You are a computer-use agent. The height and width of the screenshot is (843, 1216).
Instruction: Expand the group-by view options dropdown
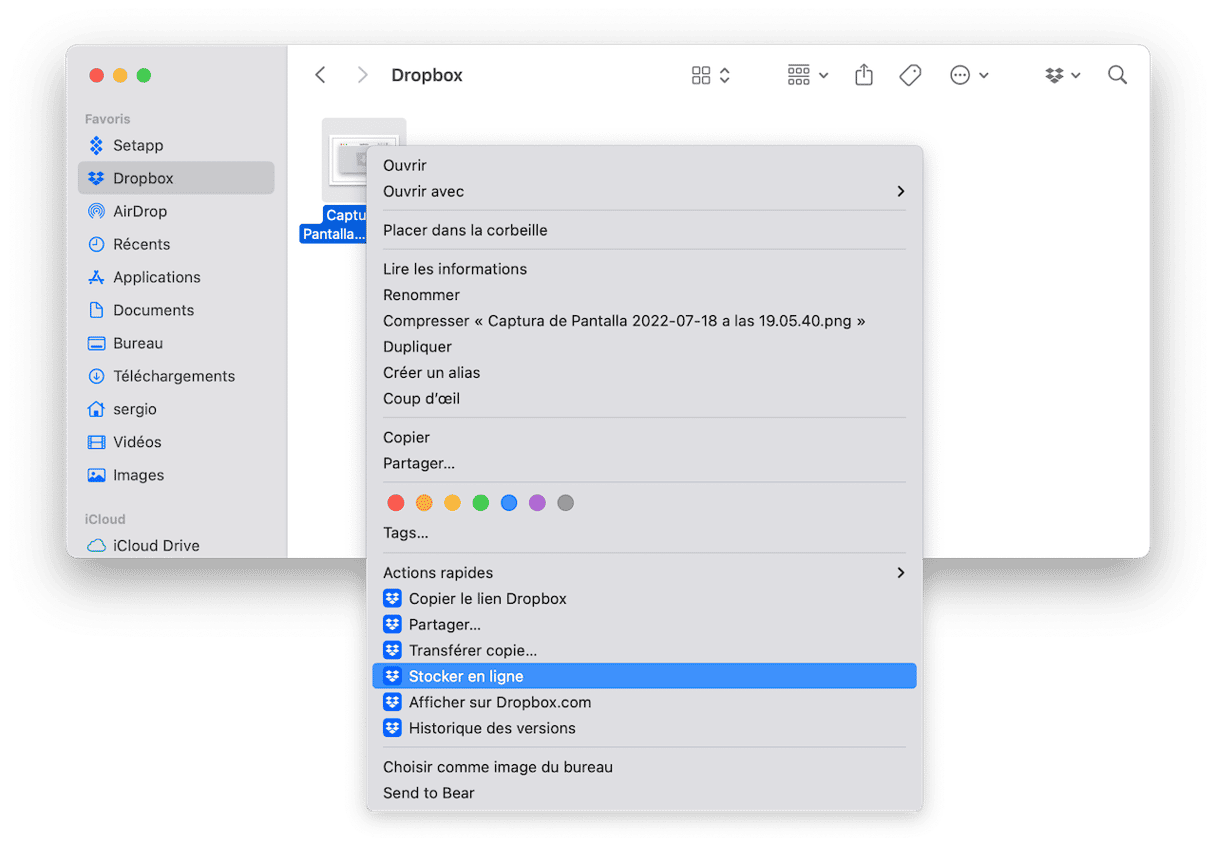tap(807, 75)
